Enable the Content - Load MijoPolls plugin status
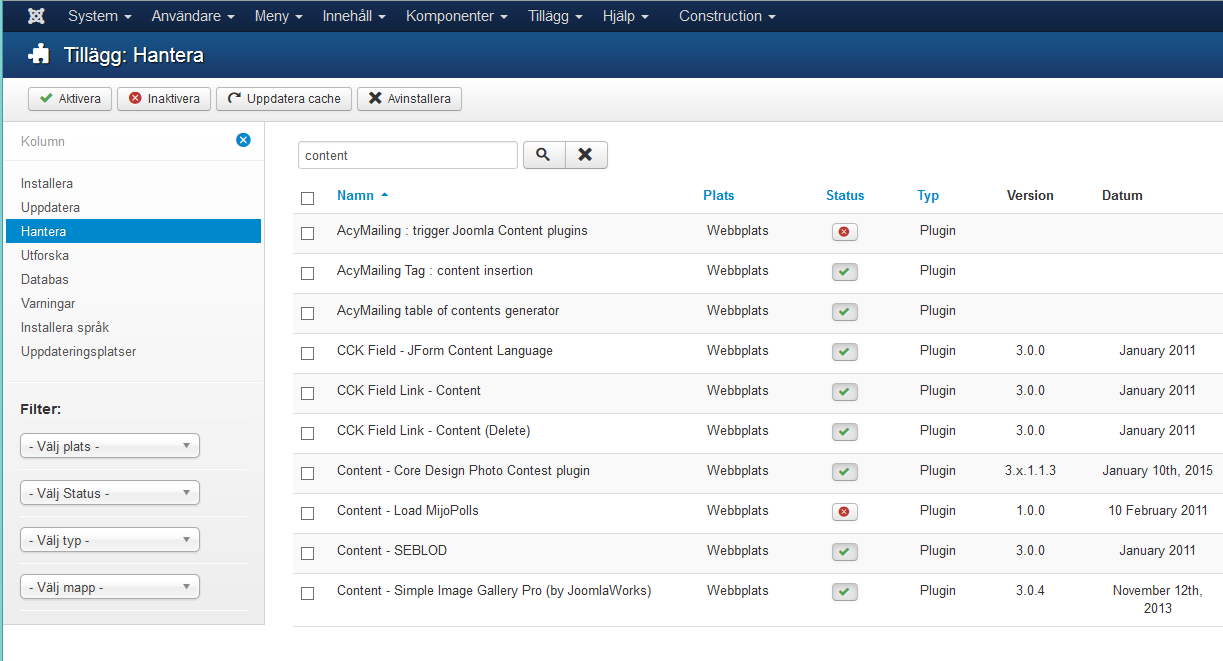Screen dimensions: 1223x661 (845, 512)
